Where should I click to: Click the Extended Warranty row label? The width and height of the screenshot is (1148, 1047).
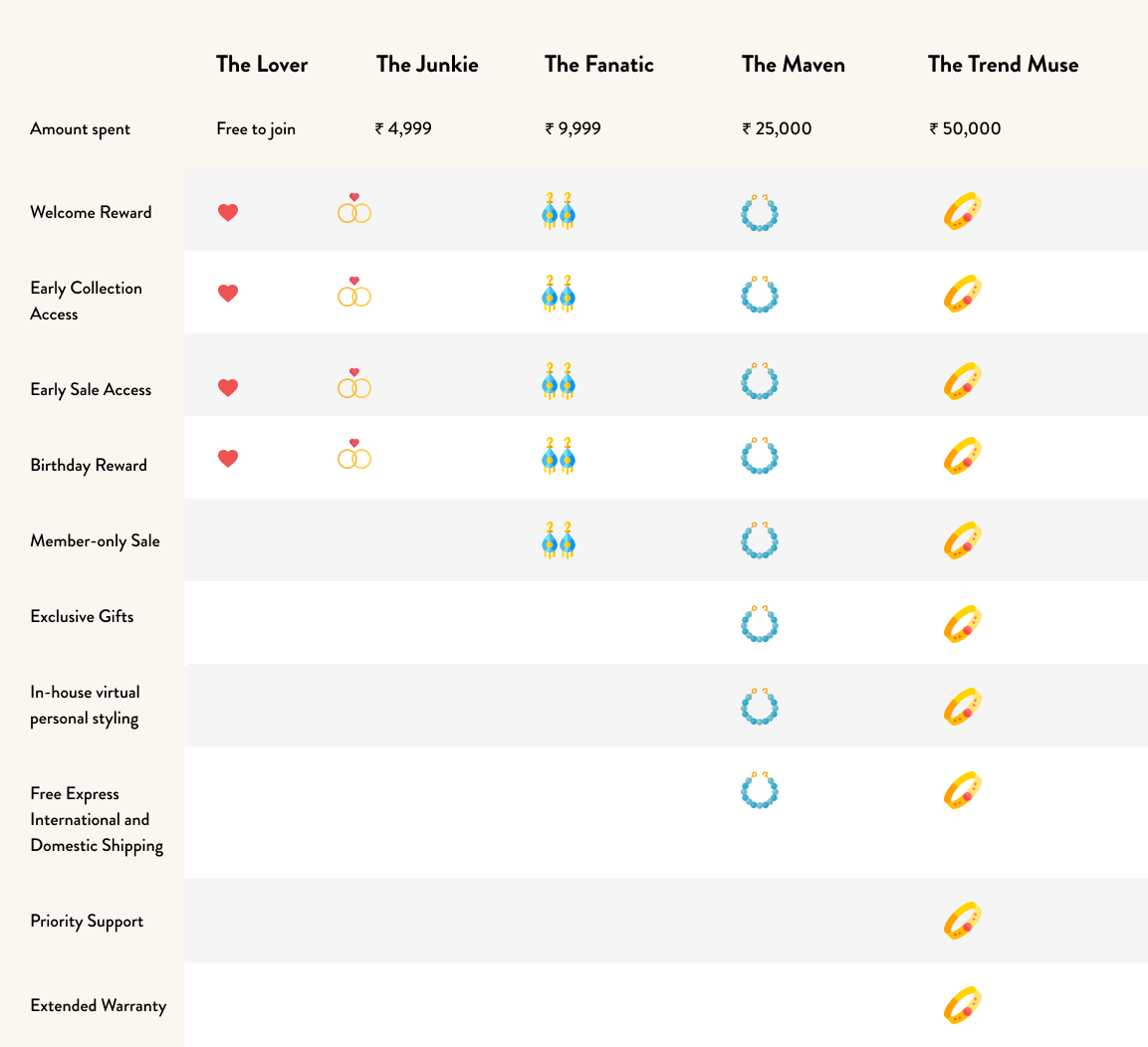99,1006
